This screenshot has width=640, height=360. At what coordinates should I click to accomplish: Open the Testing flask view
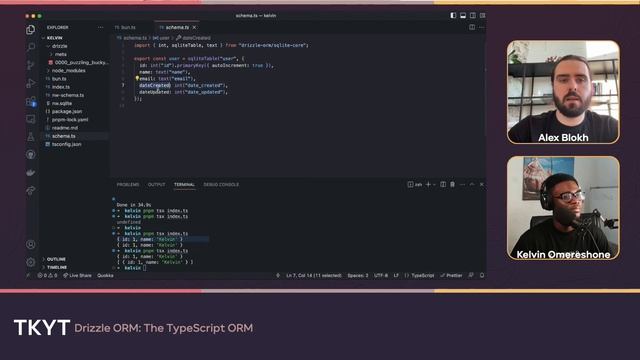[x=31, y=137]
